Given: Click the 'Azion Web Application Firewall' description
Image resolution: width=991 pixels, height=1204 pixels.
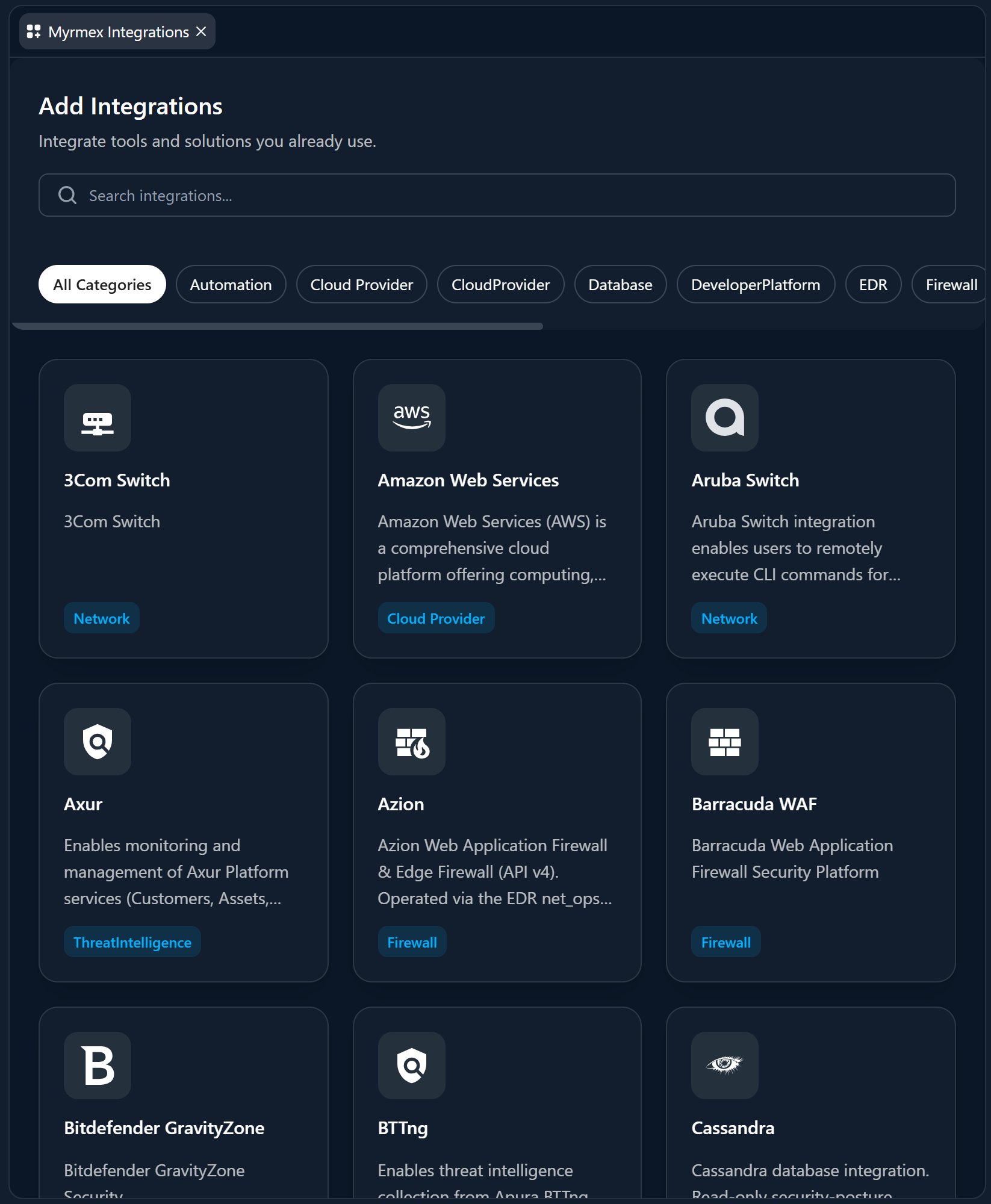Looking at the screenshot, I should click(x=492, y=846).
